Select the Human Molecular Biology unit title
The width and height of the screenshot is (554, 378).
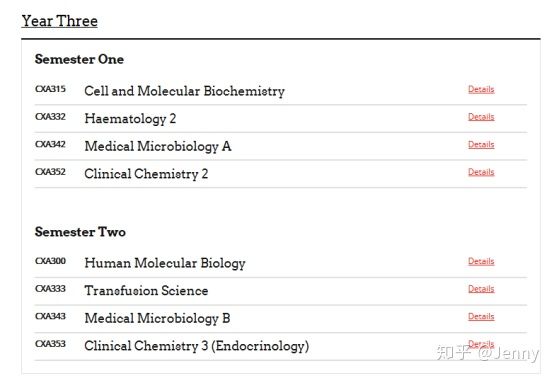(x=165, y=263)
